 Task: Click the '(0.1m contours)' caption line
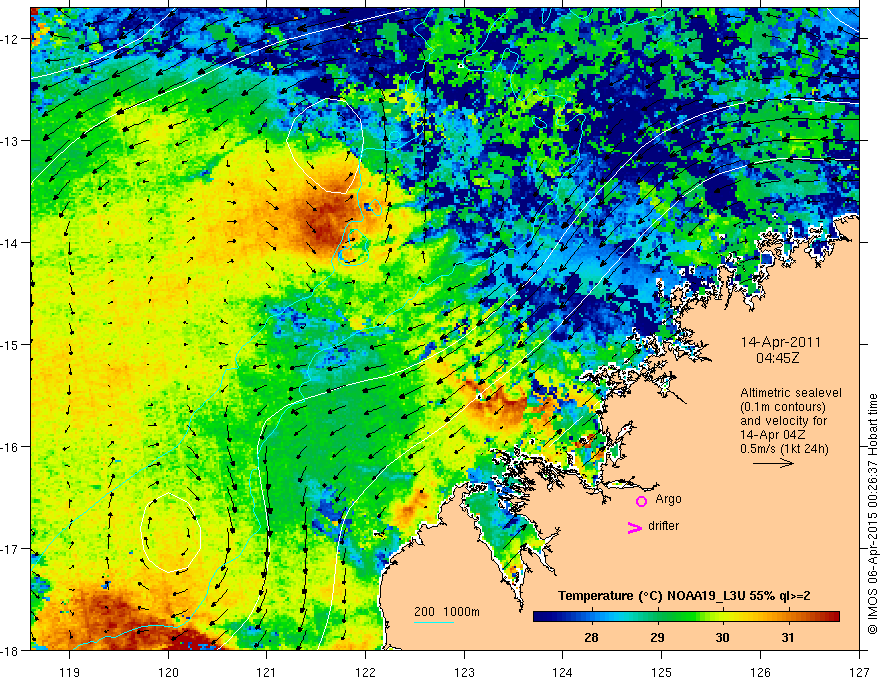coord(782,407)
